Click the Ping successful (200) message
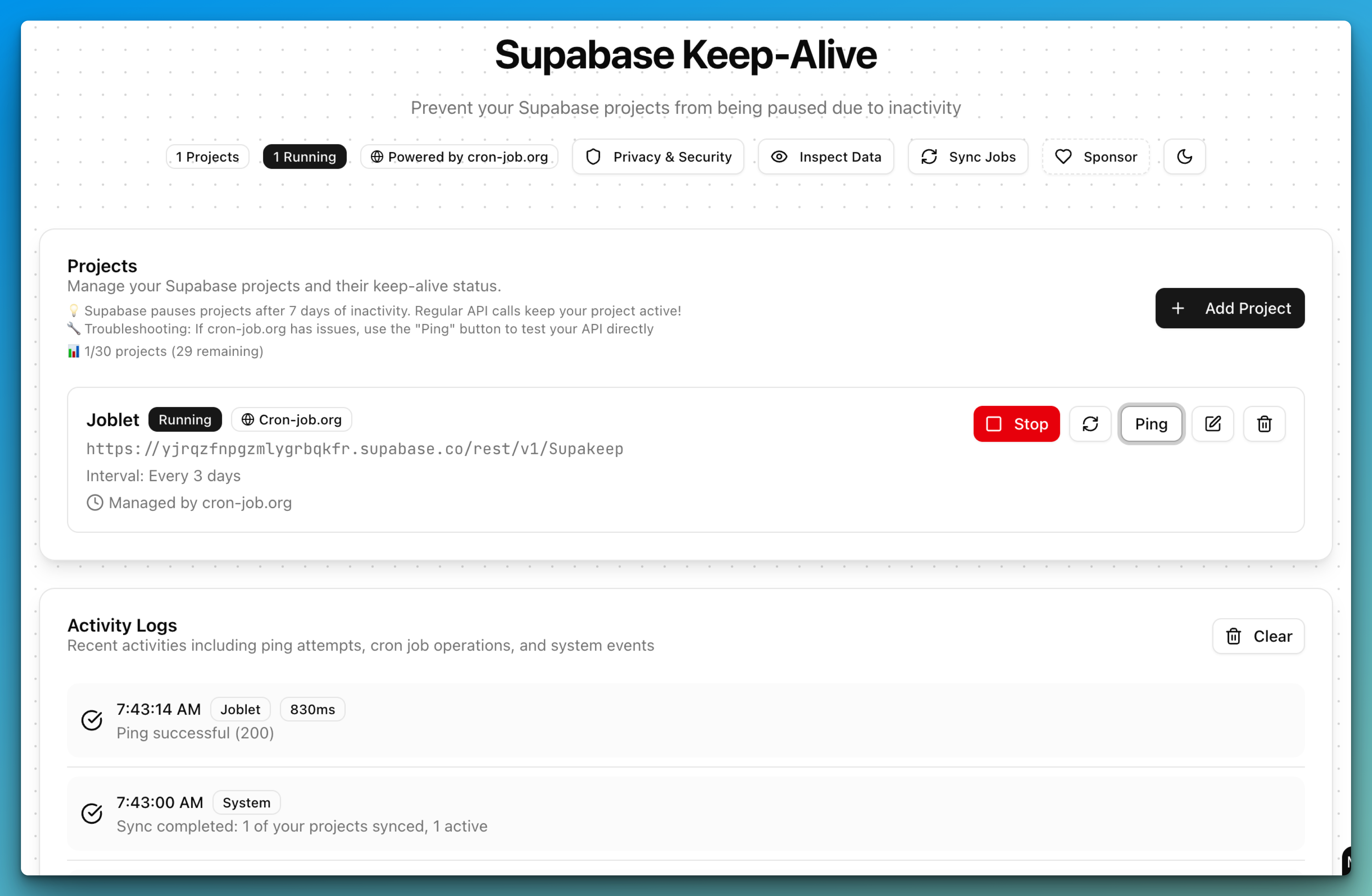The image size is (1372, 896). click(195, 733)
